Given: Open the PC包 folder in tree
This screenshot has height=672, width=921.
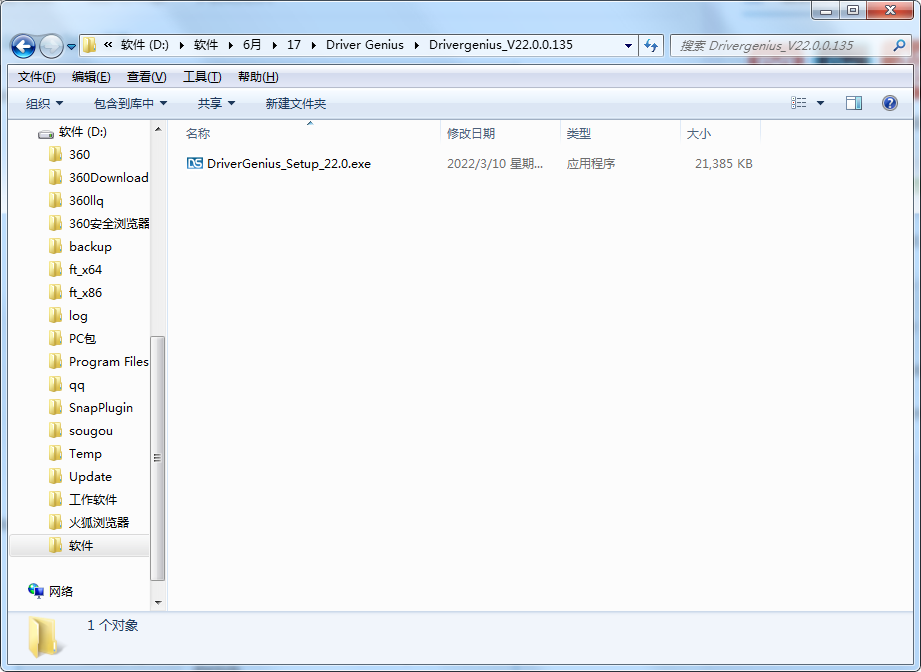Looking at the screenshot, I should click(x=82, y=338).
